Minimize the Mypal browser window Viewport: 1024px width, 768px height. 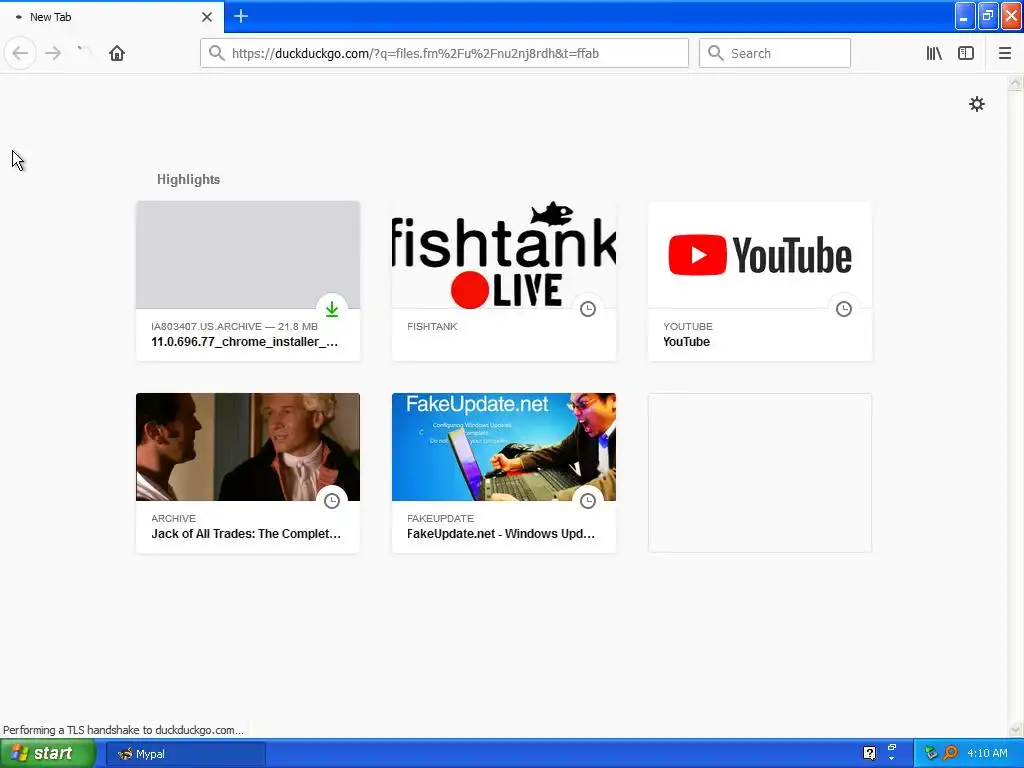coord(965,16)
